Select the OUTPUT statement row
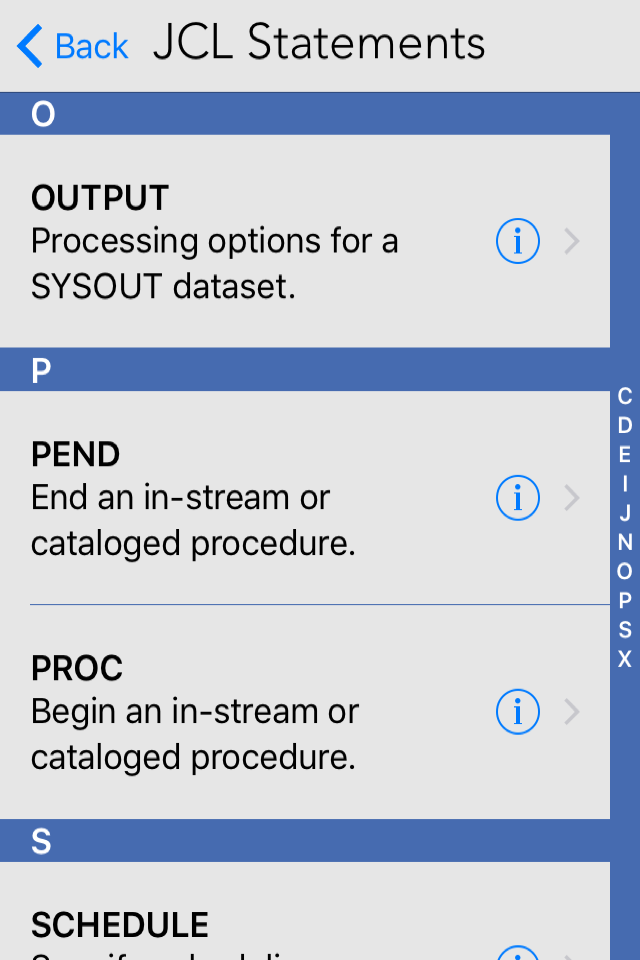The width and height of the screenshot is (640, 960). point(250,241)
